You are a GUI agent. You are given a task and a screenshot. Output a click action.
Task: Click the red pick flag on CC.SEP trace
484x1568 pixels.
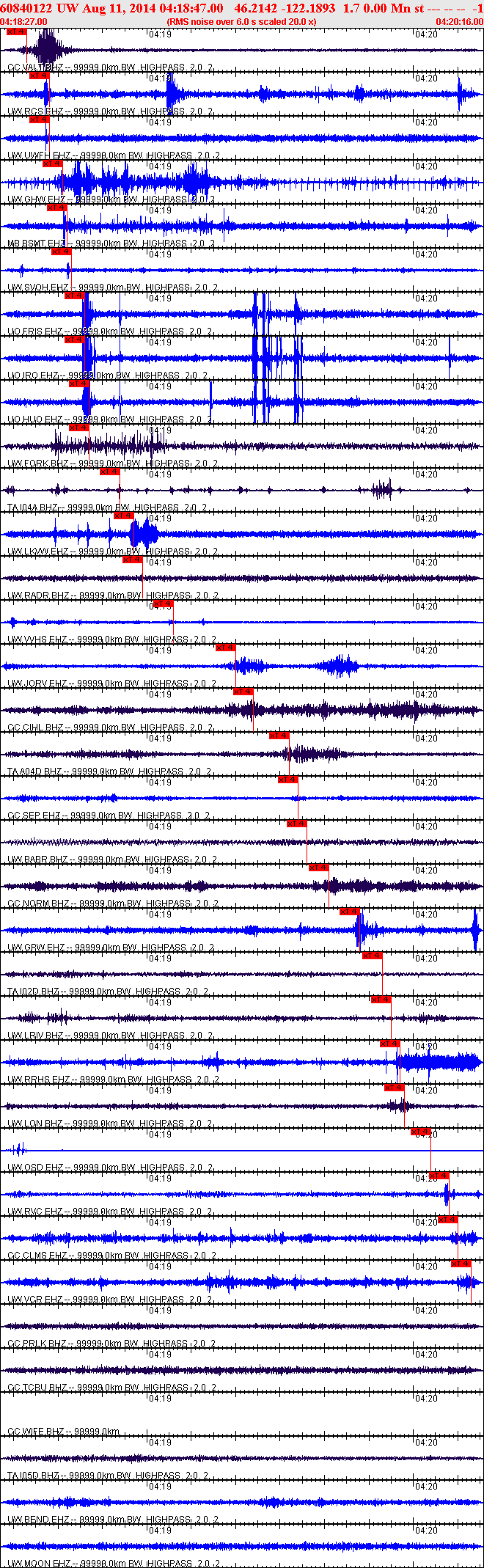coord(288,780)
